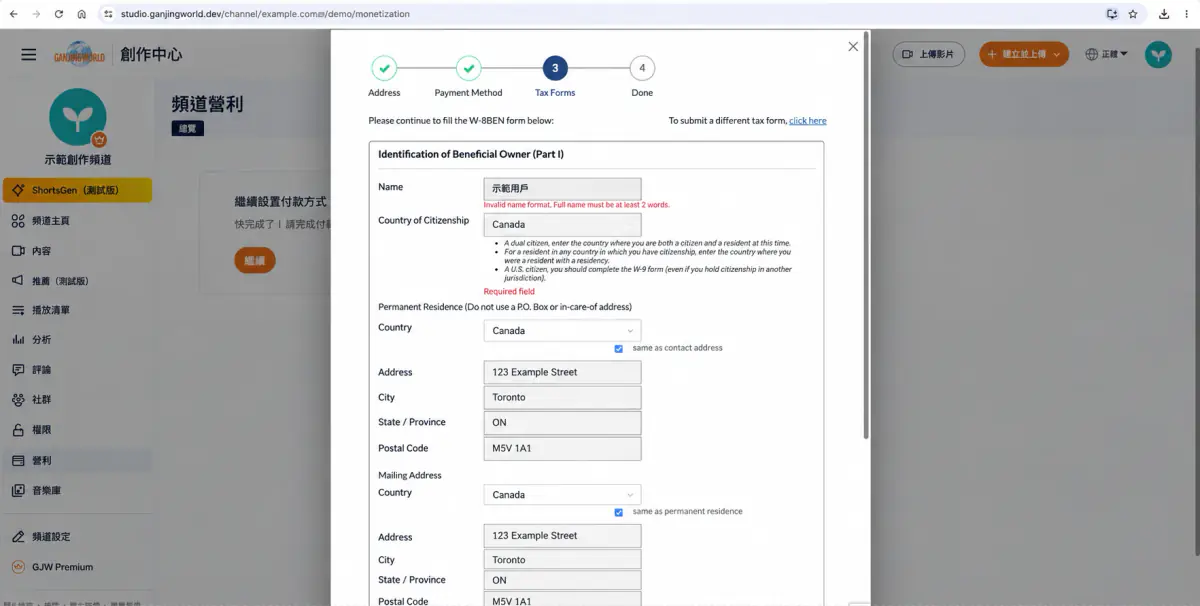1200x606 pixels.
Task: Click the 推薦 megaphone icon
Action: 18,281
